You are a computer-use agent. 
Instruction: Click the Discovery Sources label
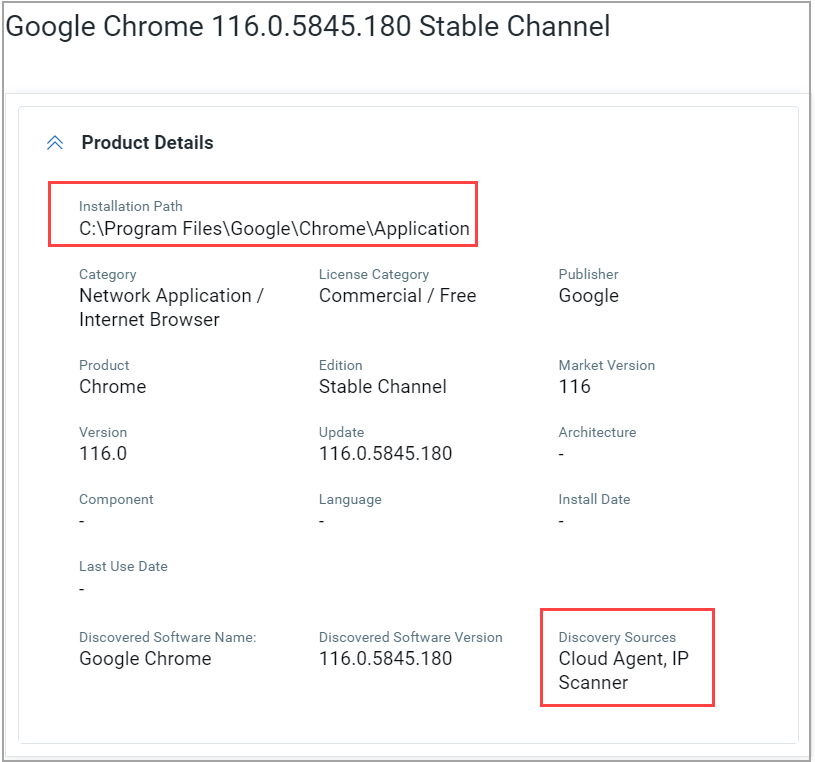(x=617, y=637)
